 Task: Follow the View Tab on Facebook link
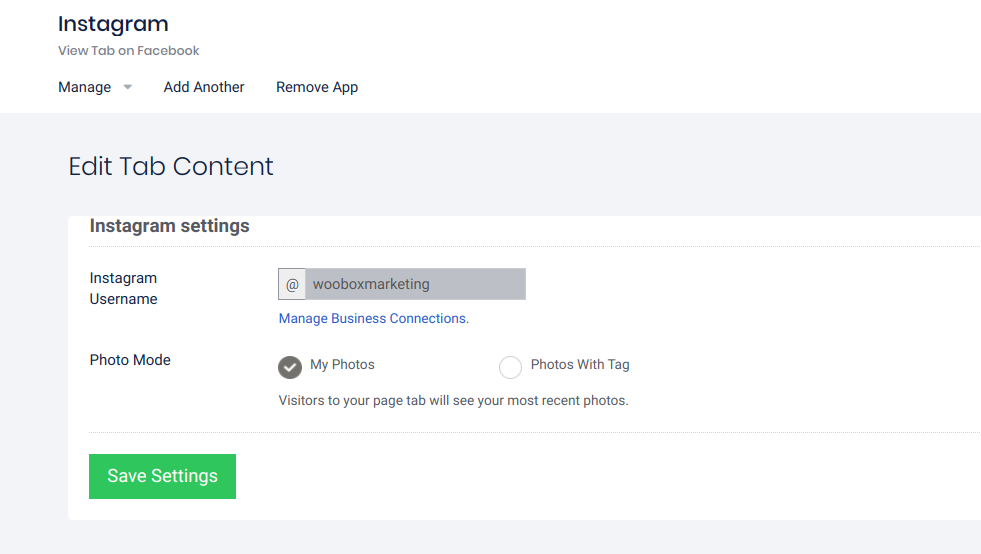click(129, 51)
